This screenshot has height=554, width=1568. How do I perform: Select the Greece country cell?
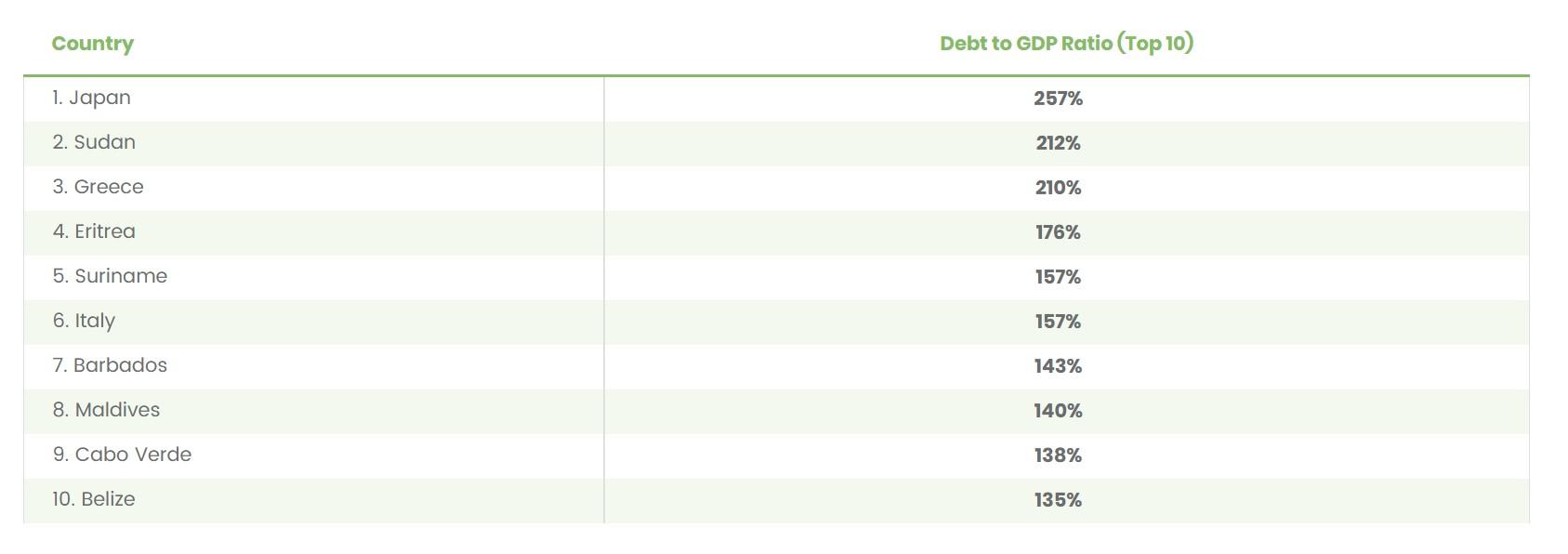(98, 187)
